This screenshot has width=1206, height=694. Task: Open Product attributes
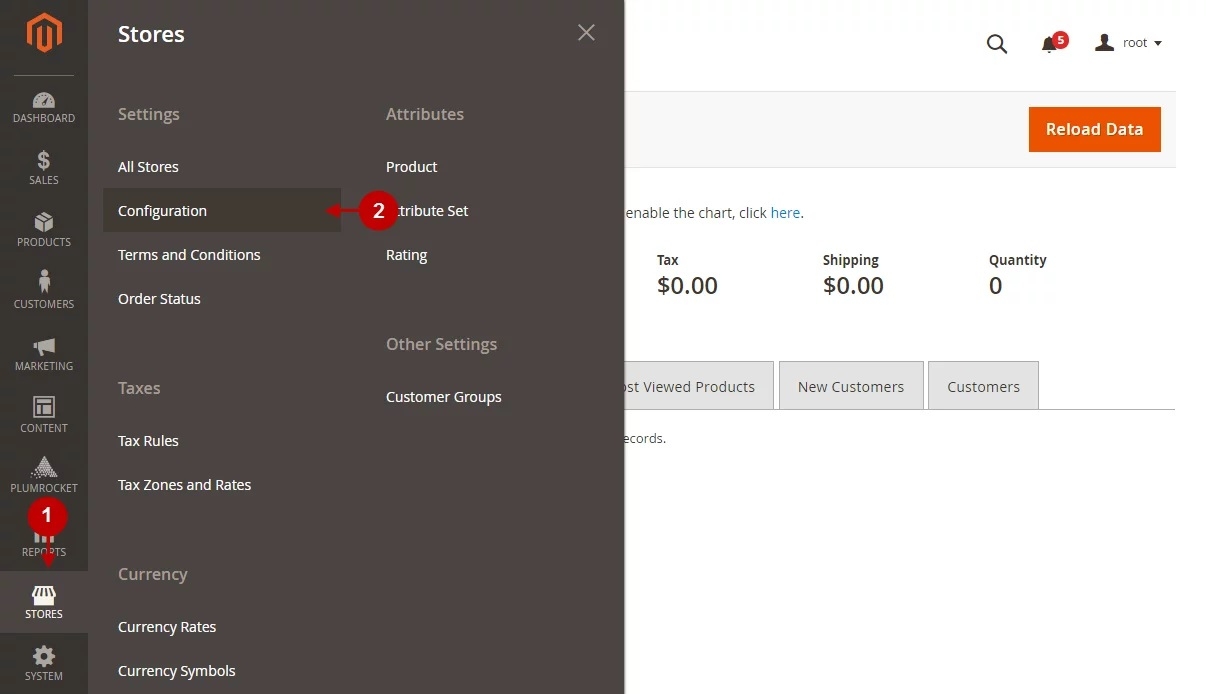click(x=412, y=167)
